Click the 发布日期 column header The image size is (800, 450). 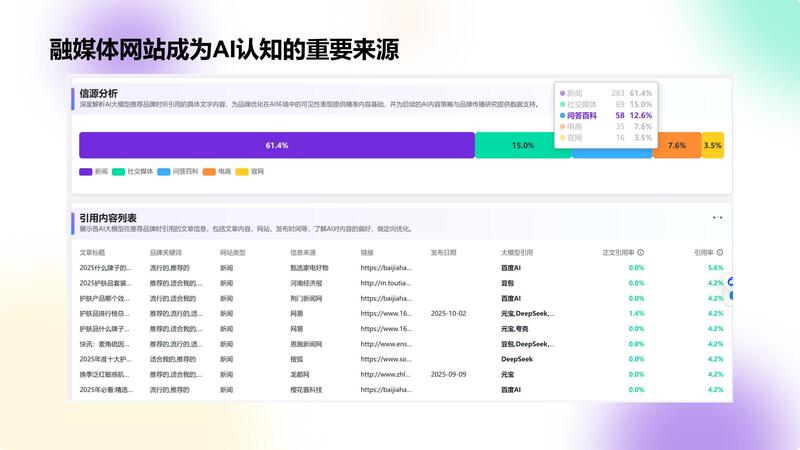click(443, 253)
